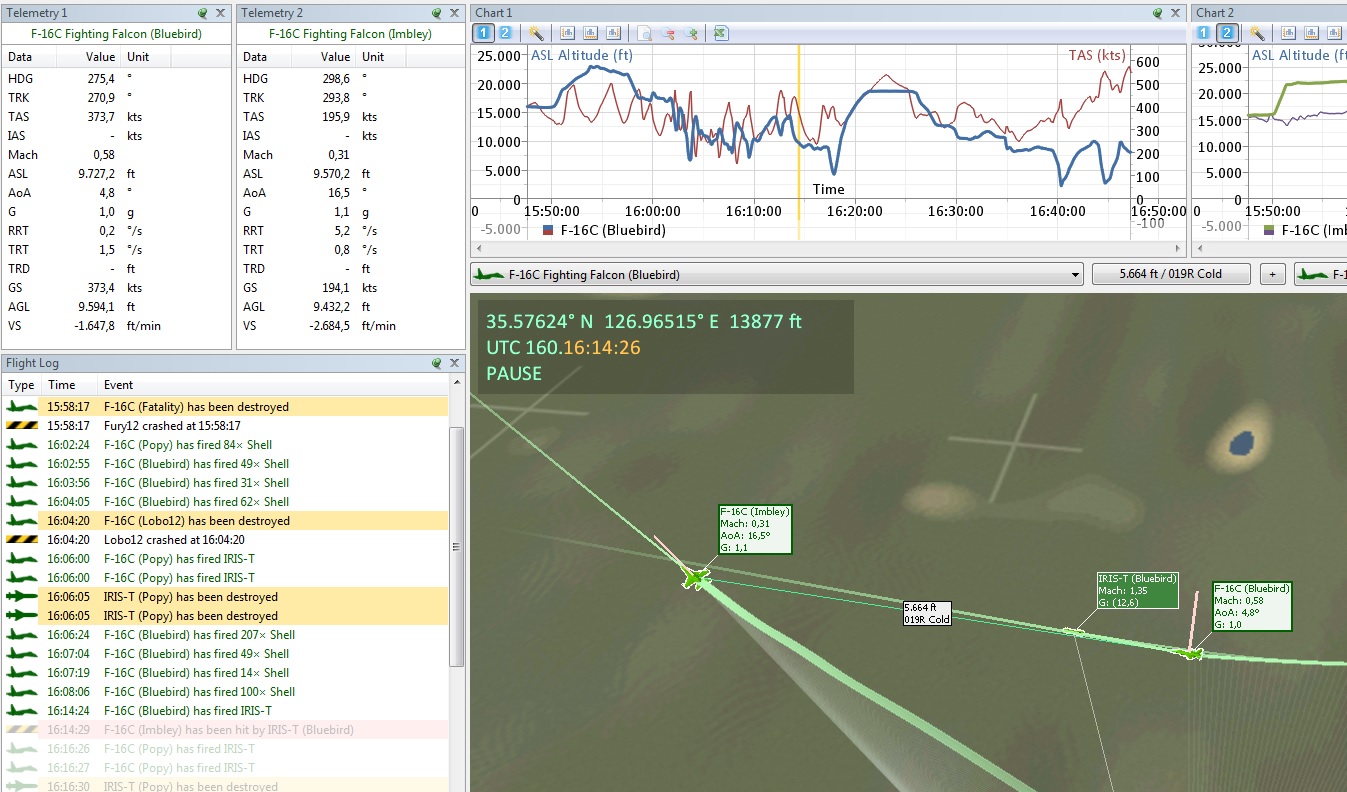Click first chart layout icon in Chart 1
This screenshot has width=1347, height=792.
coord(567,33)
